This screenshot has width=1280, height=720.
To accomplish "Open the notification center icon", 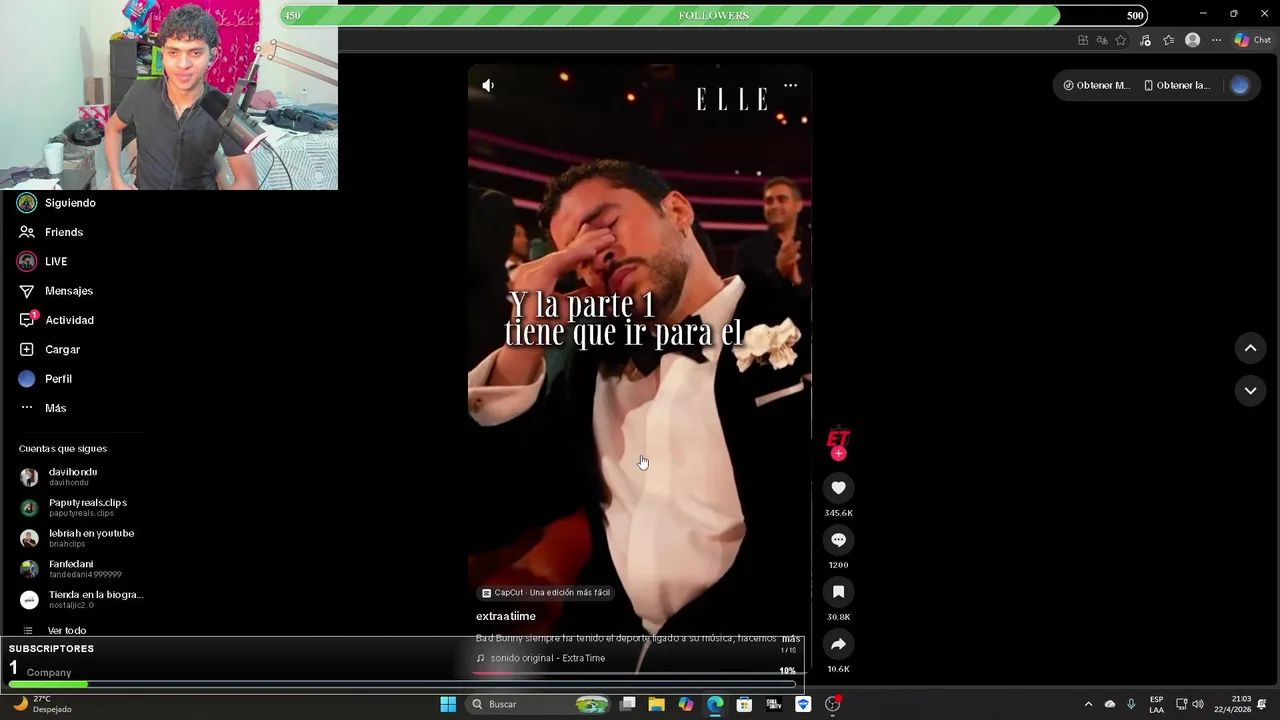I will tap(1262, 704).
